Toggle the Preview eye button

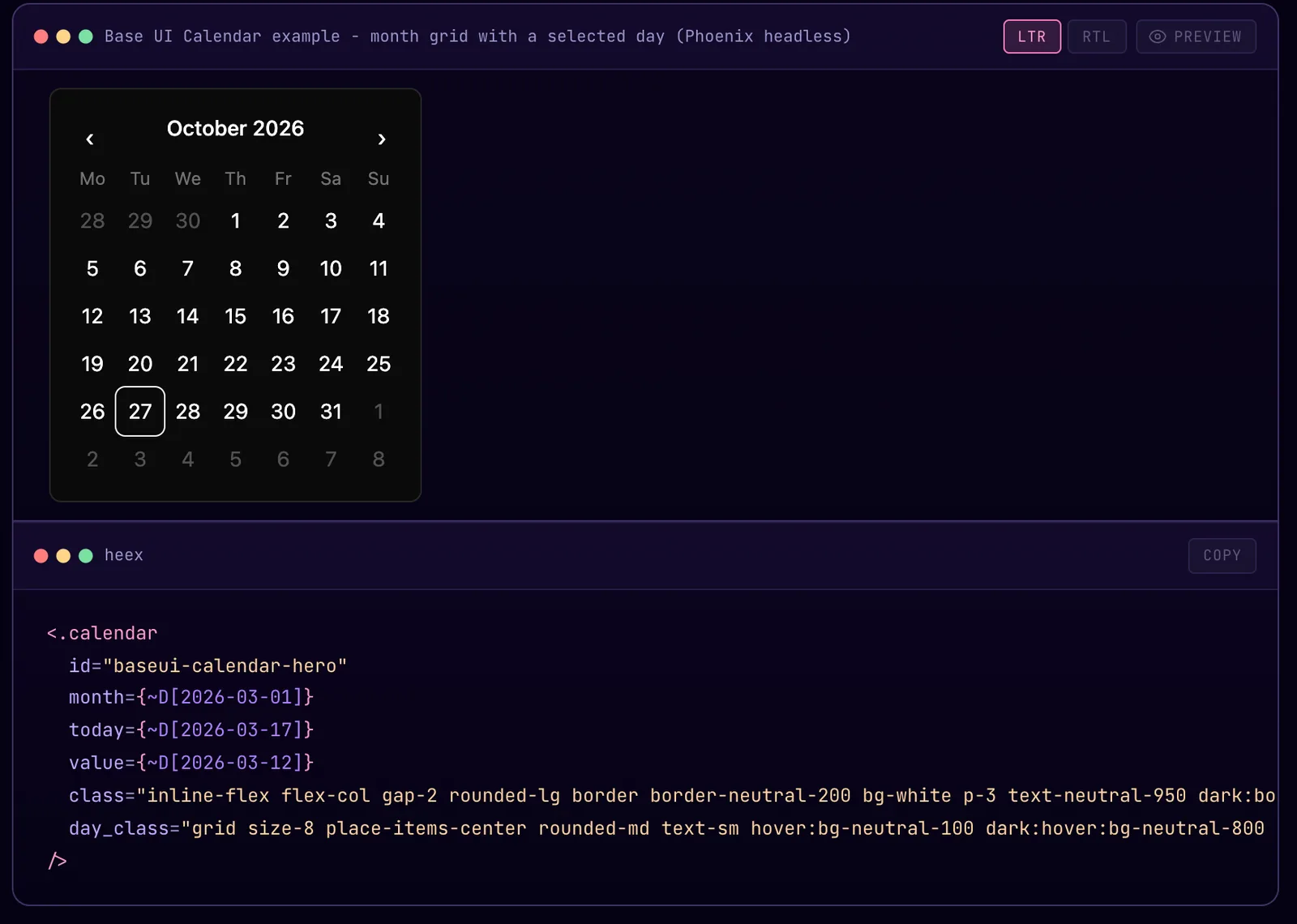[x=1196, y=36]
